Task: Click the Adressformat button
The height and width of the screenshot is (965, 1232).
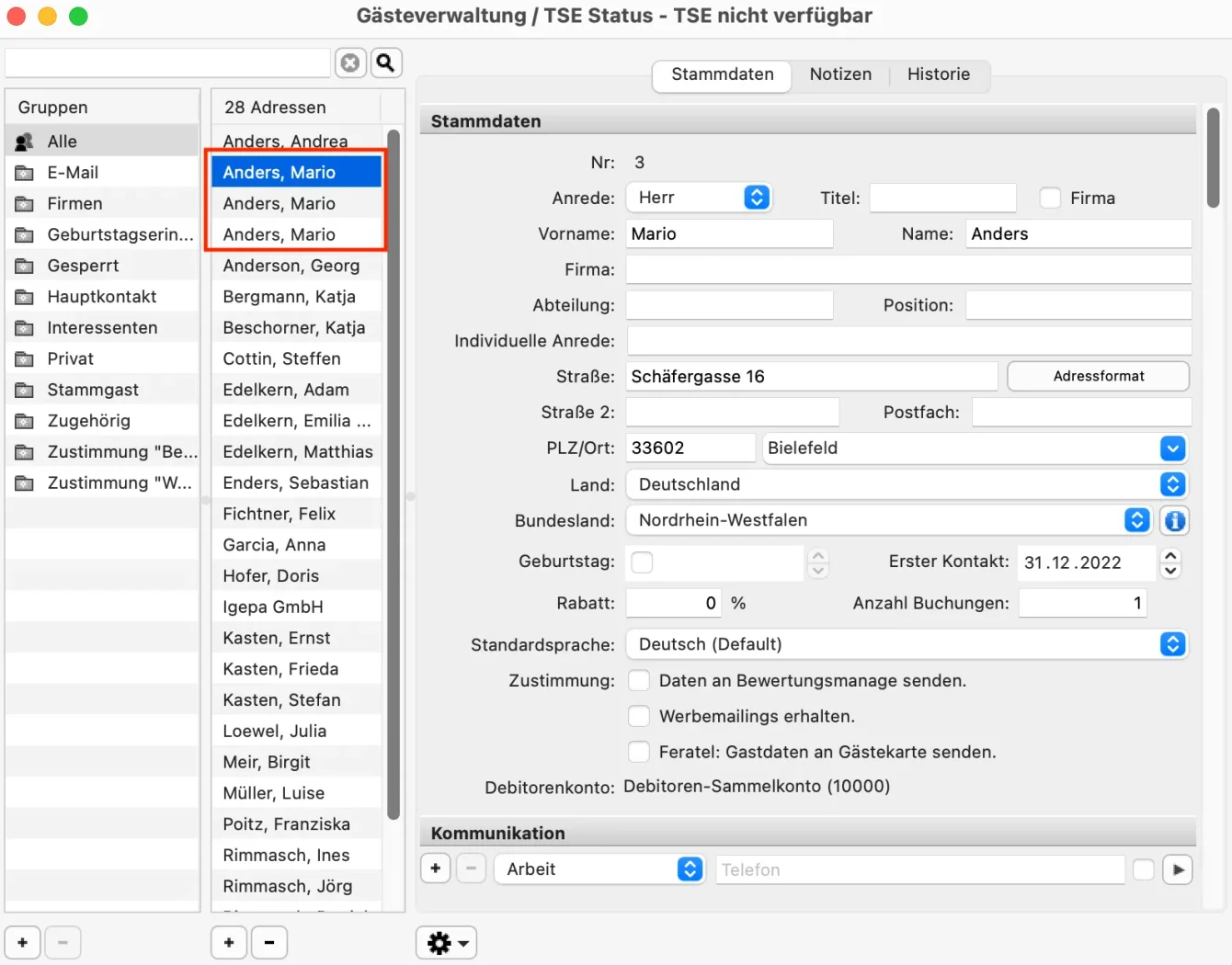Action: point(1099,376)
